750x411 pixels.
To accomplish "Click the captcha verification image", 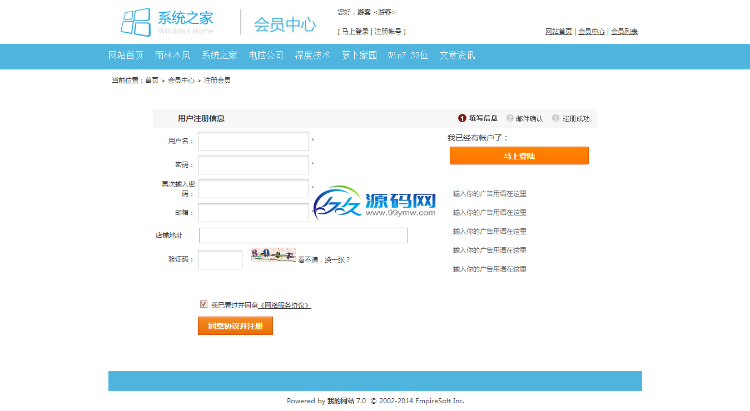I will 273,255.
